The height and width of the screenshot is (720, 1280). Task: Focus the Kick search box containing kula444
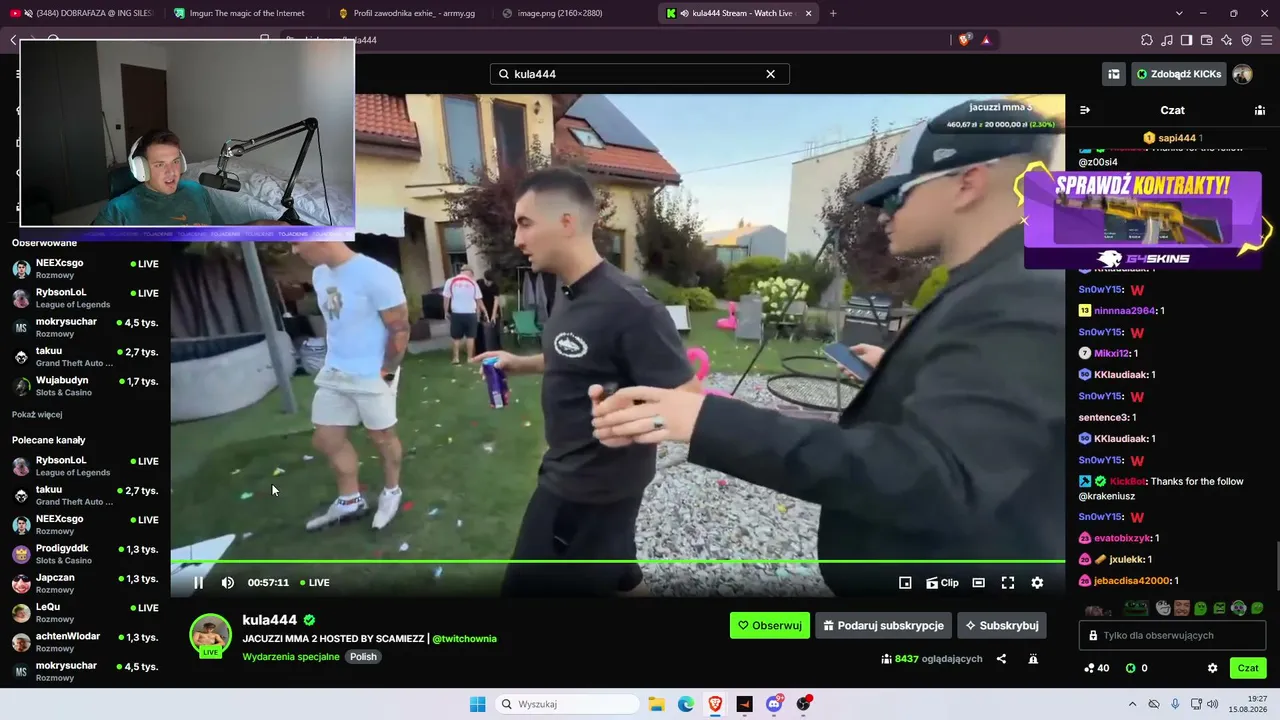pyautogui.click(x=640, y=74)
